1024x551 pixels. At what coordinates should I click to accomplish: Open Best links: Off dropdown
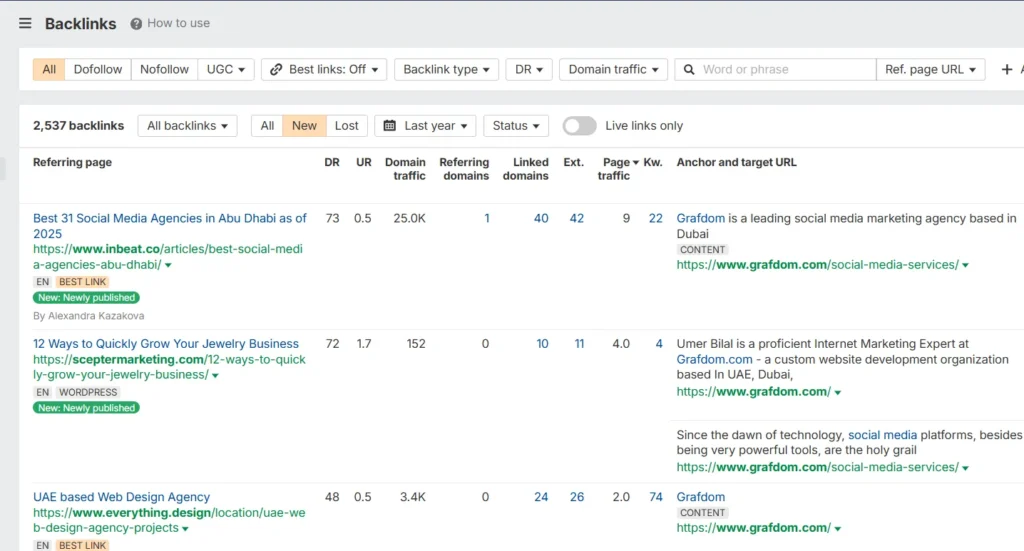(324, 69)
